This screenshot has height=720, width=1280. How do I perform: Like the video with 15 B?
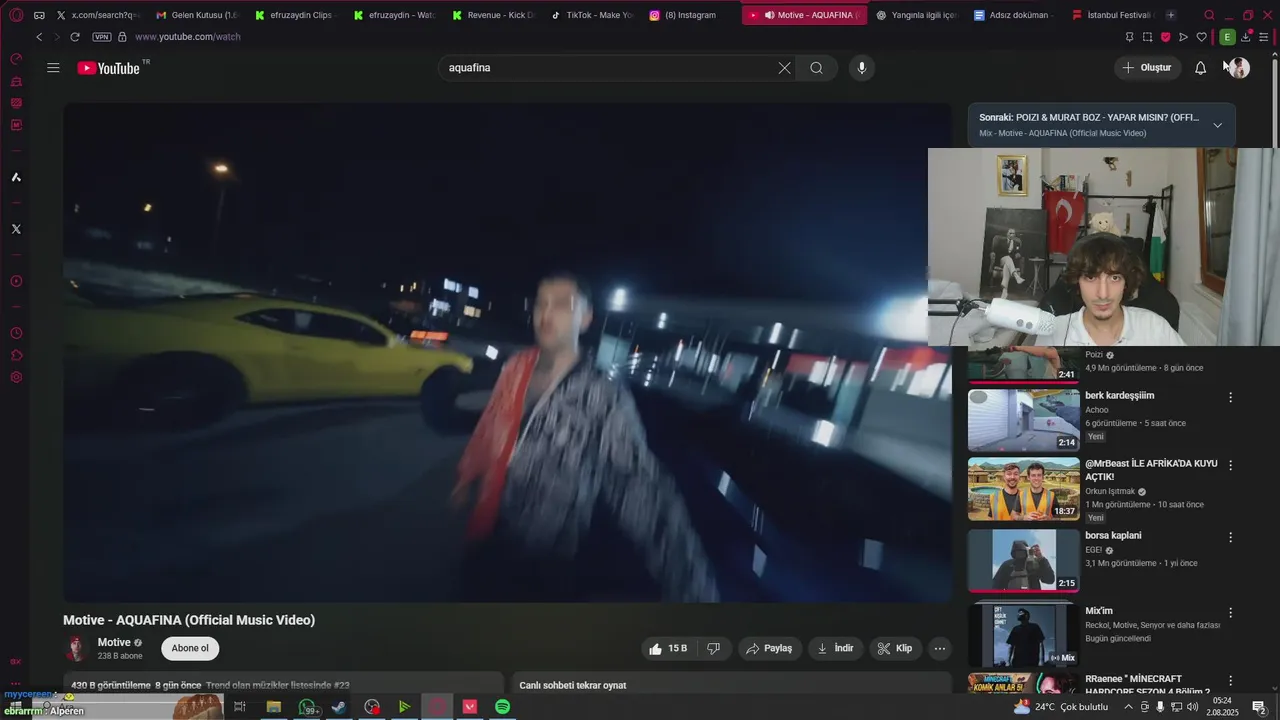point(668,648)
